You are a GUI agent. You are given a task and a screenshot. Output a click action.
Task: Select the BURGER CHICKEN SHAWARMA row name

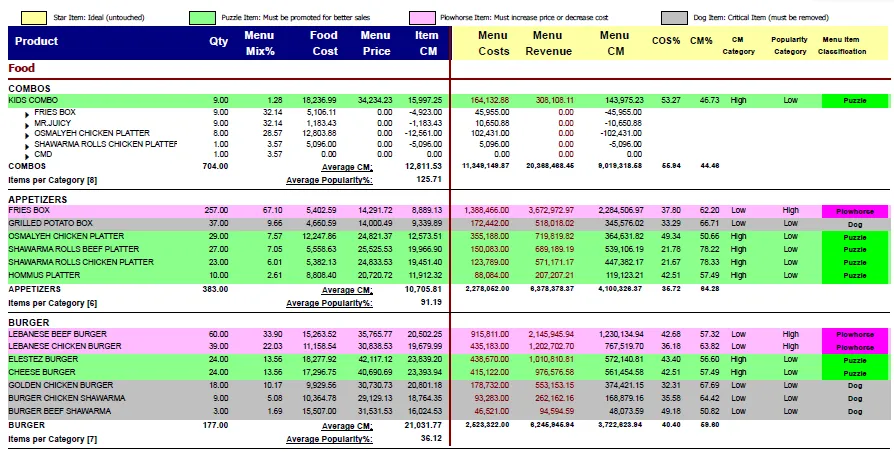[x=67, y=398]
